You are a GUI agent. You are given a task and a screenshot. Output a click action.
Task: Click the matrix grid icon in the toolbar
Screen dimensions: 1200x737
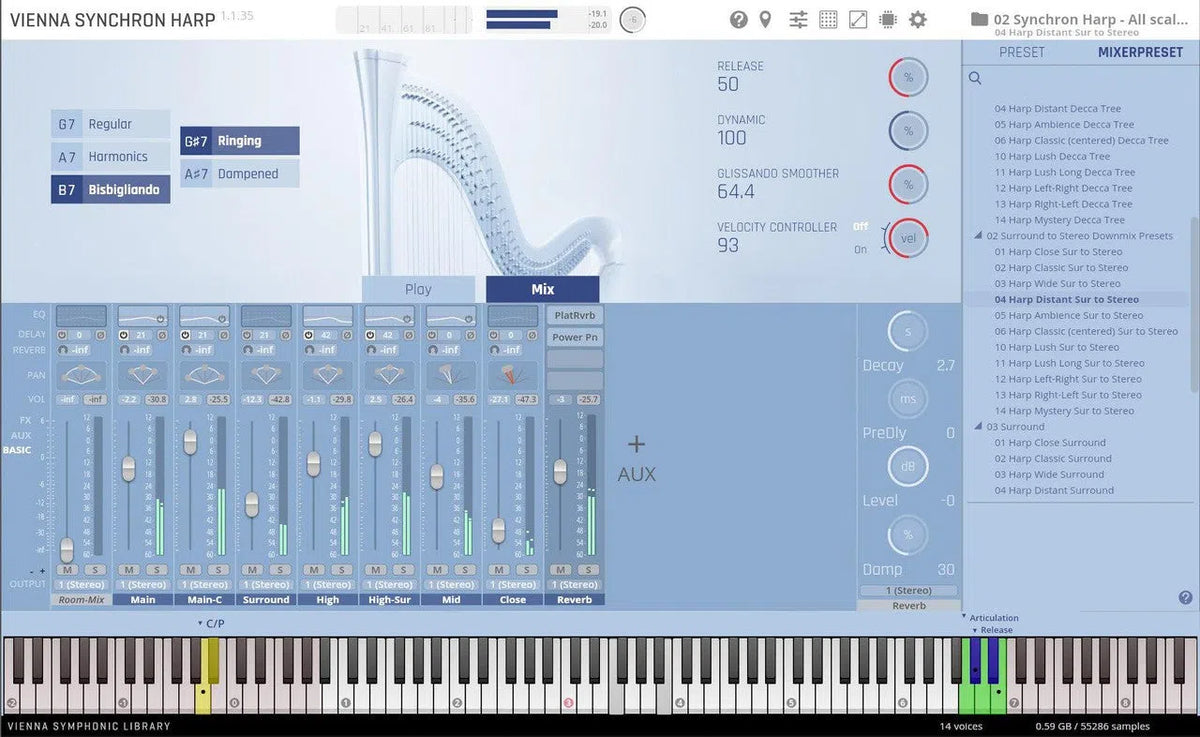coord(828,19)
